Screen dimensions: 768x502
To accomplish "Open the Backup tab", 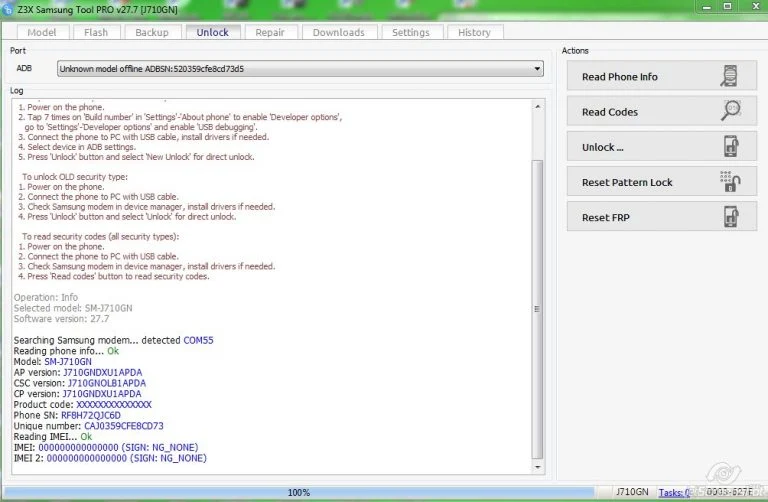I will (x=152, y=32).
